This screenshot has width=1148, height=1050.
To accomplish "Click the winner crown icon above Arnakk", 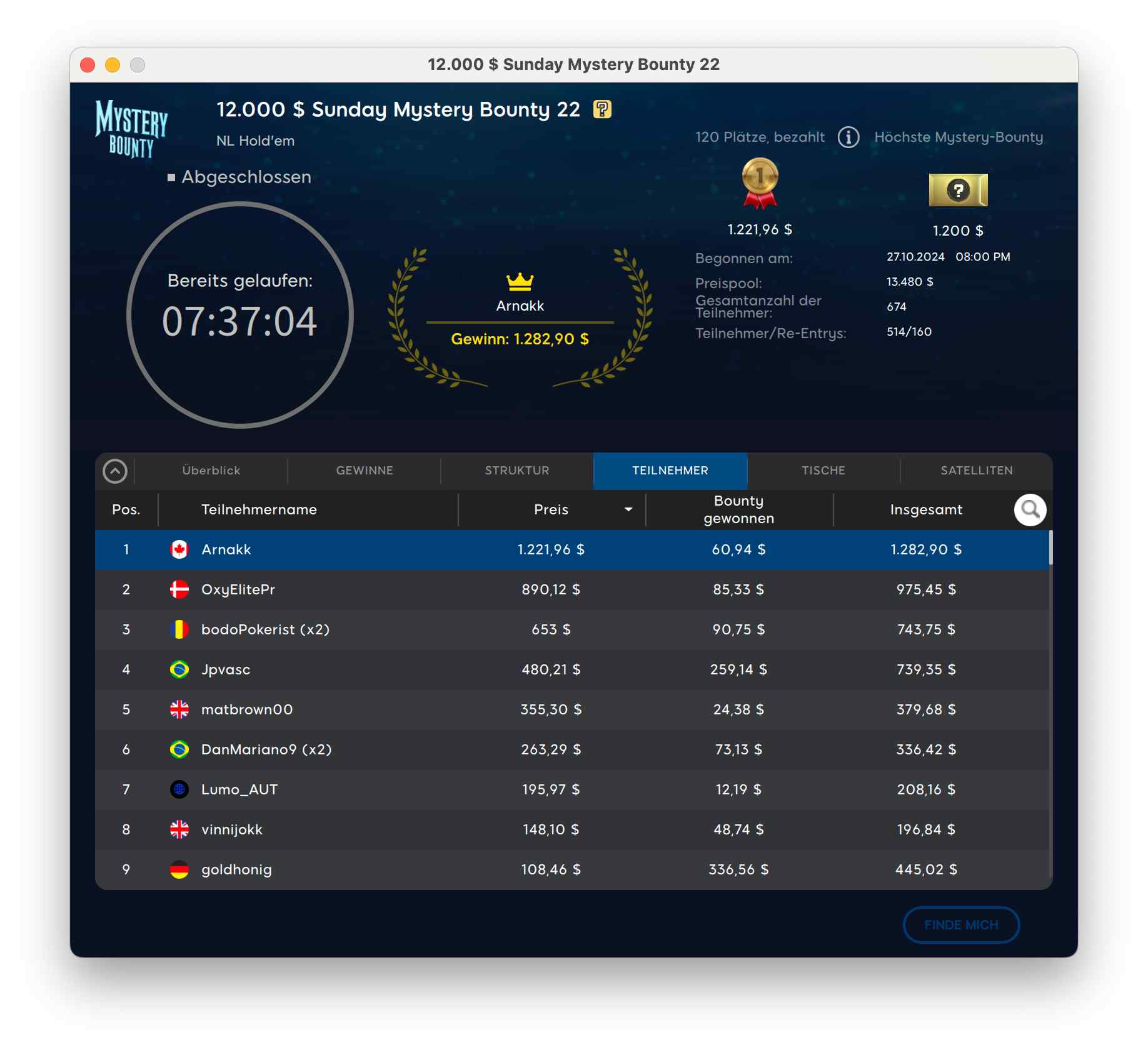I will pyautogui.click(x=520, y=282).
